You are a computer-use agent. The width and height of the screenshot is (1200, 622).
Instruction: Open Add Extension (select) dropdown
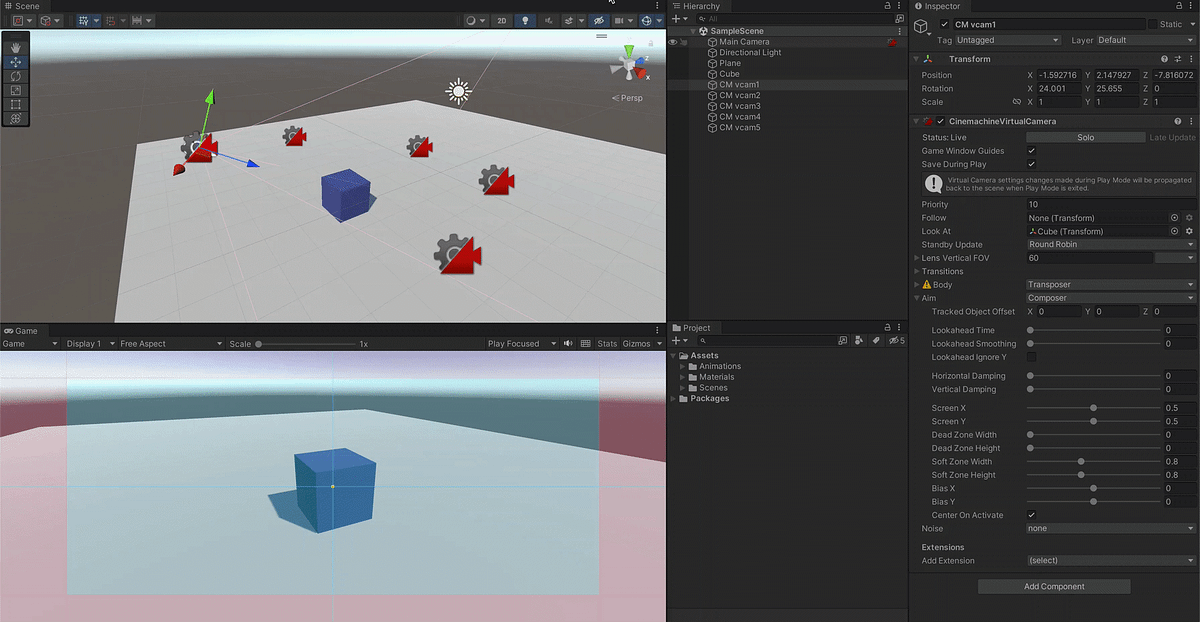(x=1111, y=560)
